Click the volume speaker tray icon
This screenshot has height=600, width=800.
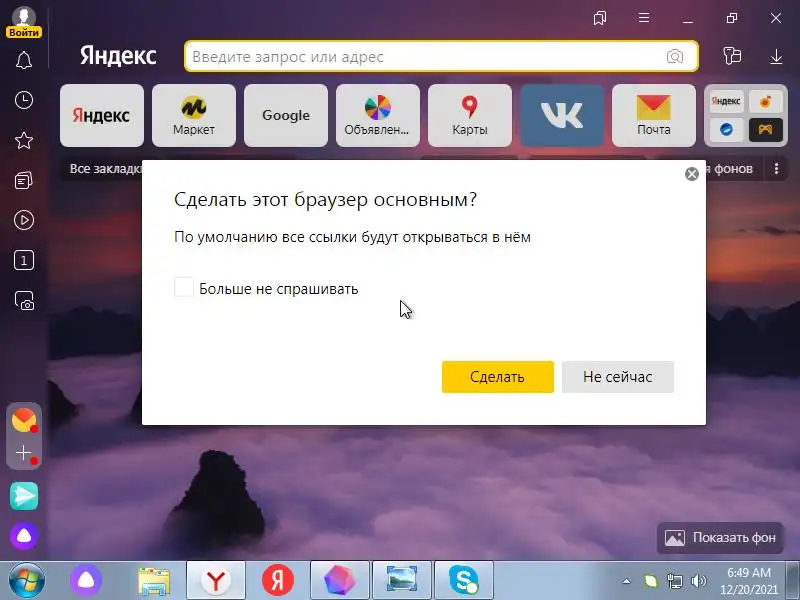coord(698,581)
